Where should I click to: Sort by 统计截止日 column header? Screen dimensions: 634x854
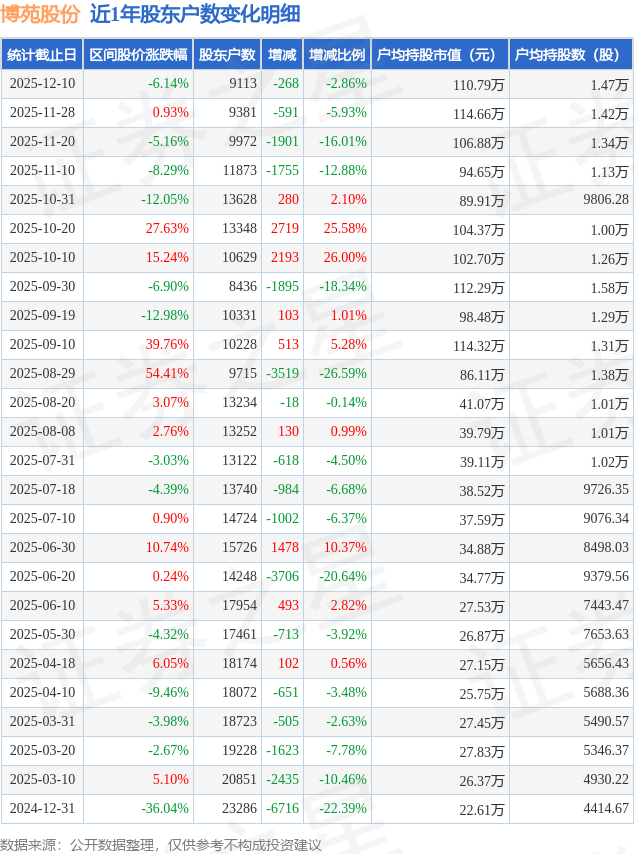[41, 55]
